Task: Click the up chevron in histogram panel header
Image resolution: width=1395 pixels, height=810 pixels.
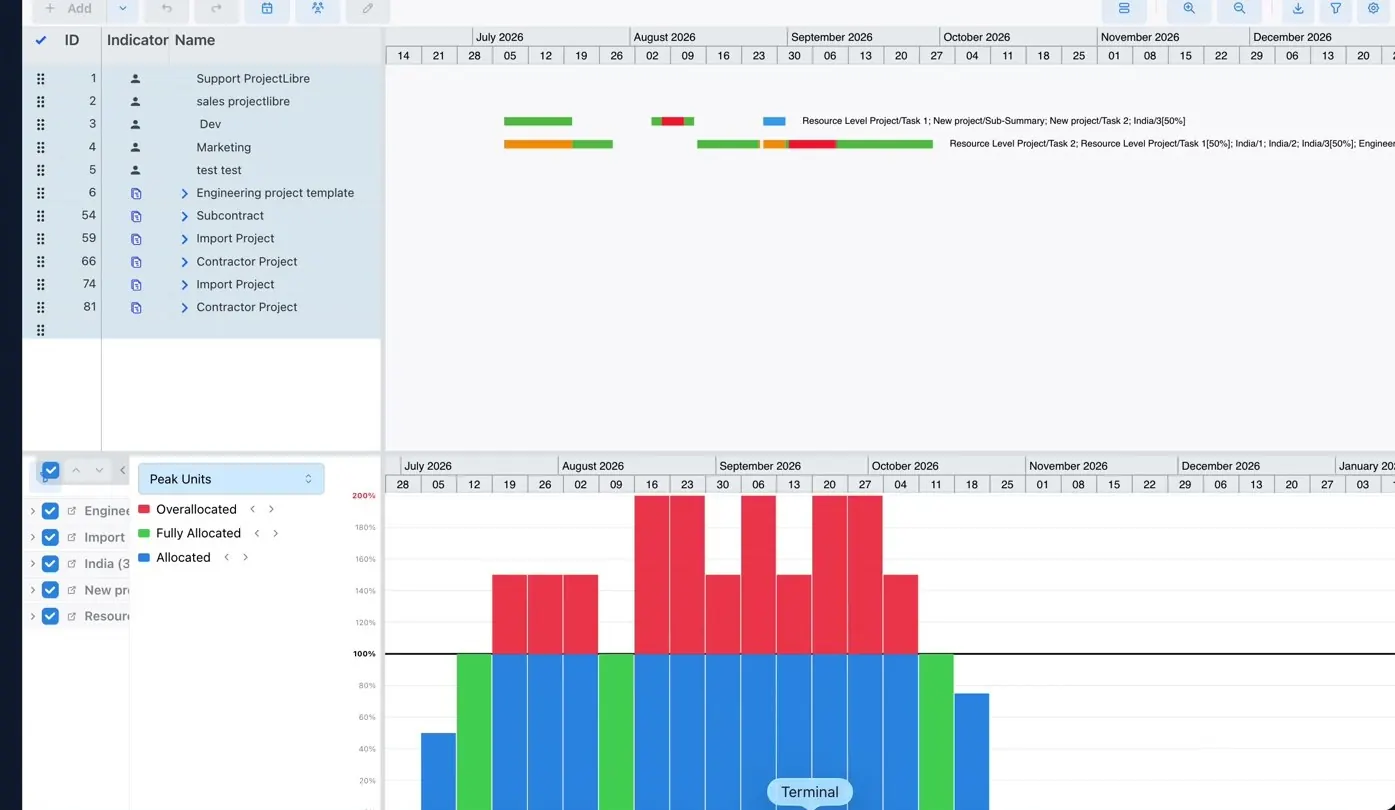Action: coord(76,470)
